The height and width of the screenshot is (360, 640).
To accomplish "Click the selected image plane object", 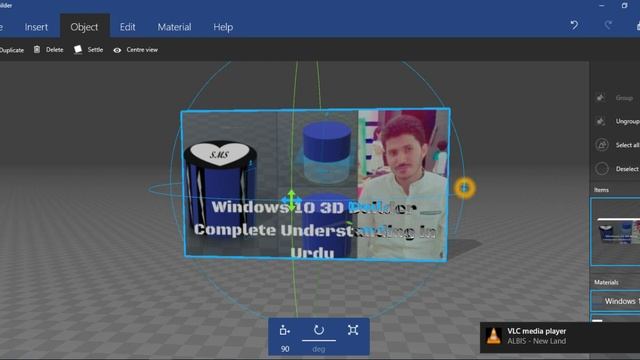I will [316, 184].
